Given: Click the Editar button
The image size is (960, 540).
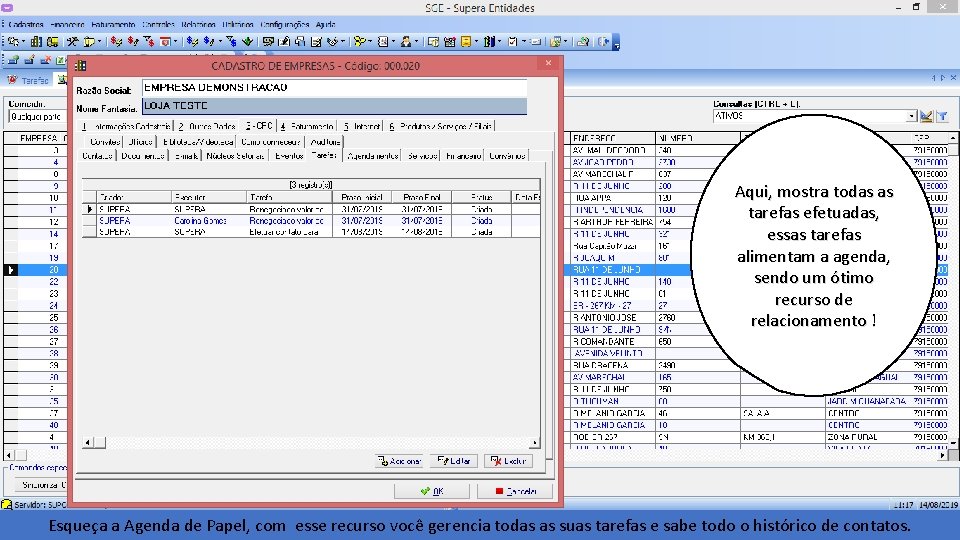Looking at the screenshot, I should (x=454, y=461).
